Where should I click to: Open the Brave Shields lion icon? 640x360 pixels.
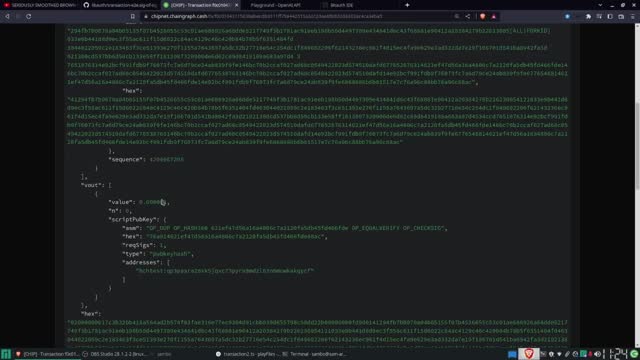[483, 16]
